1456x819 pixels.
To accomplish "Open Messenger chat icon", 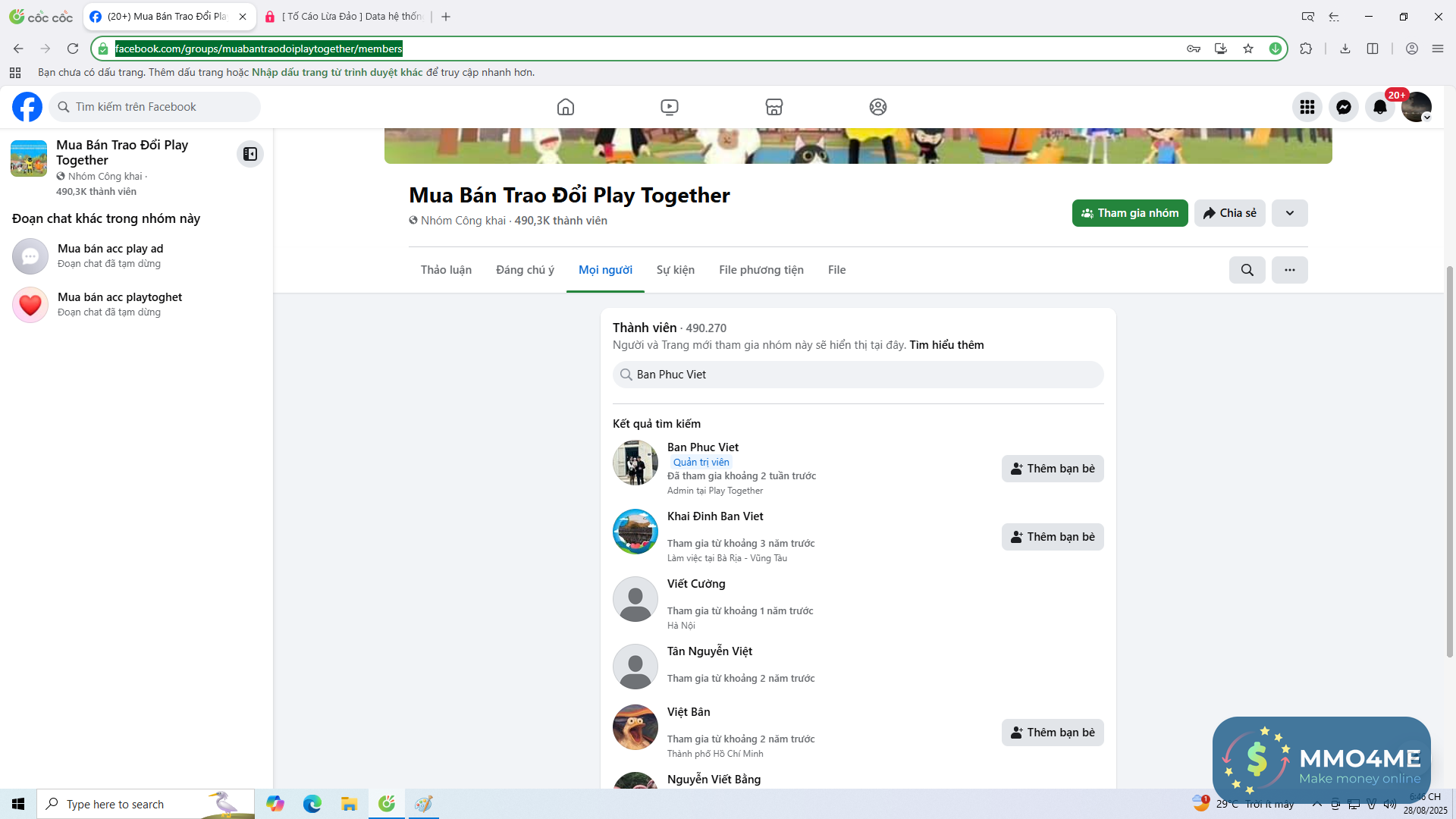I will (x=1343, y=107).
